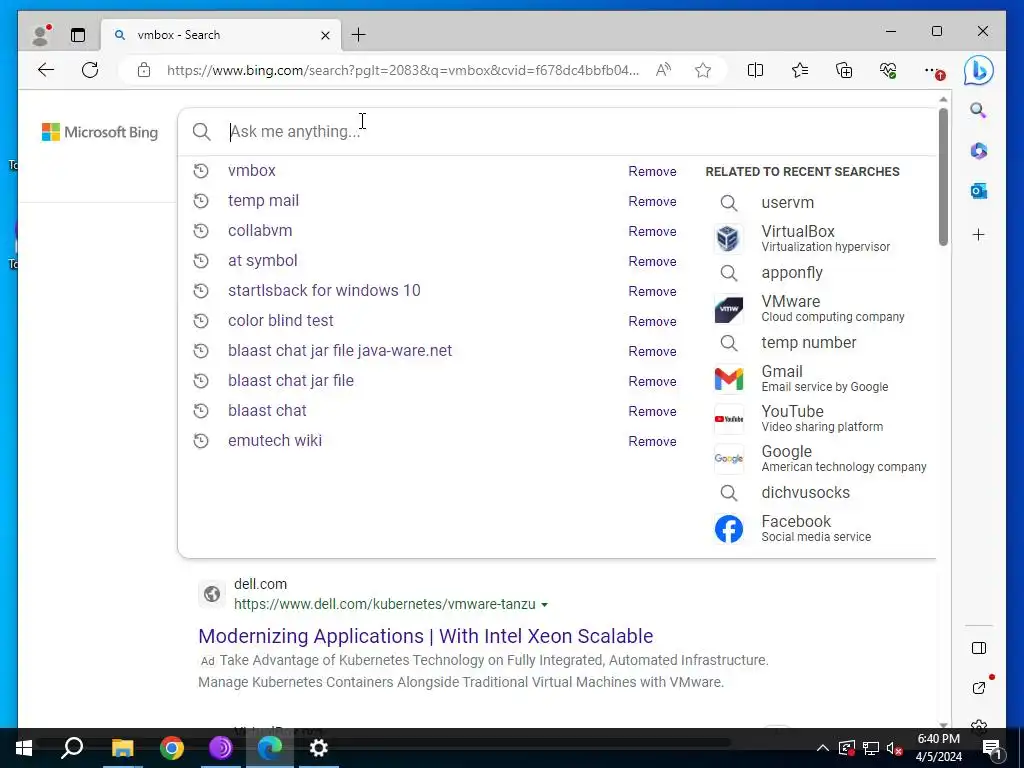Open Tor Browser from taskbar
1024x768 pixels.
click(221, 748)
